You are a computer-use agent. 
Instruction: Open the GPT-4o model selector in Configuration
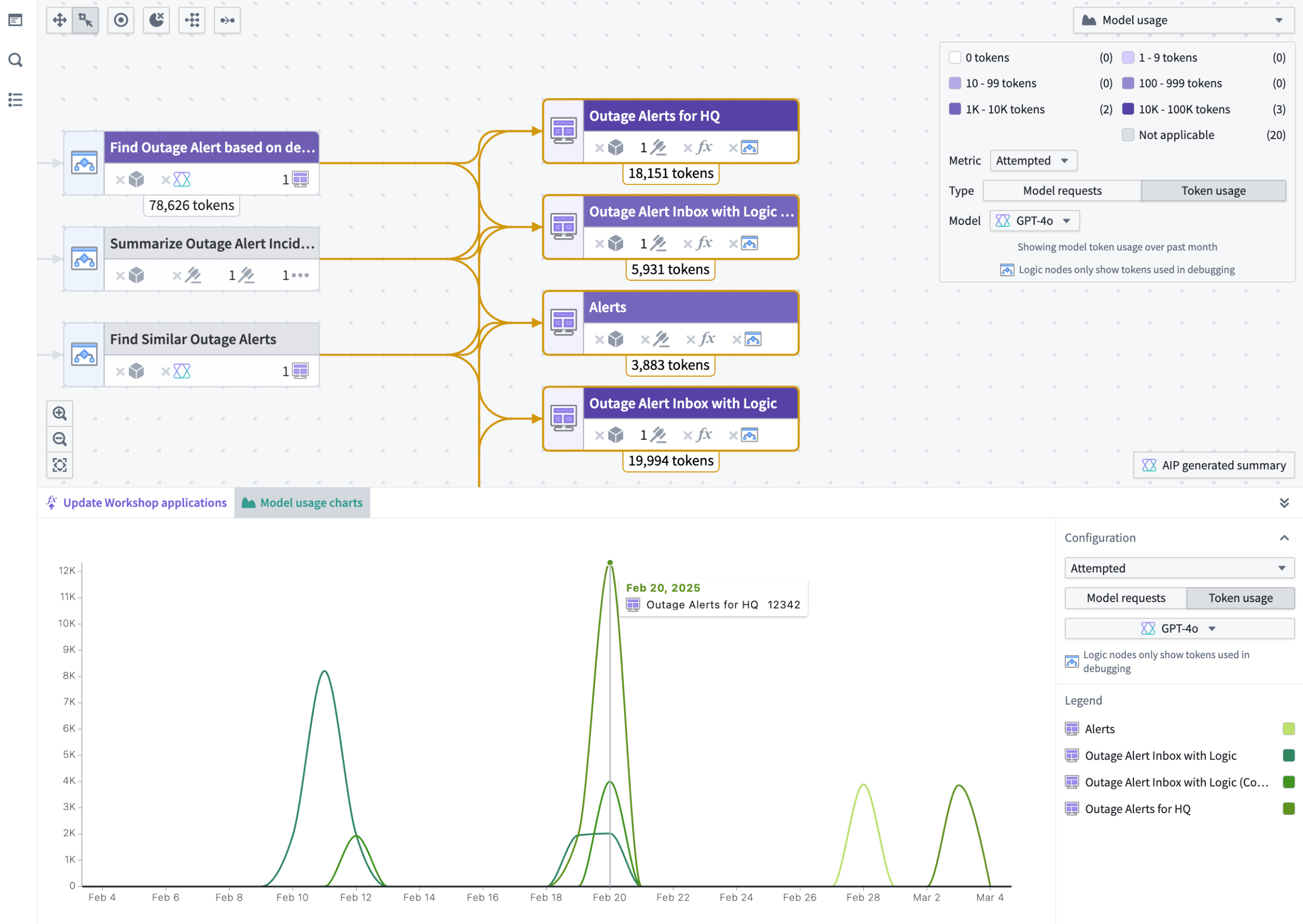click(1178, 628)
